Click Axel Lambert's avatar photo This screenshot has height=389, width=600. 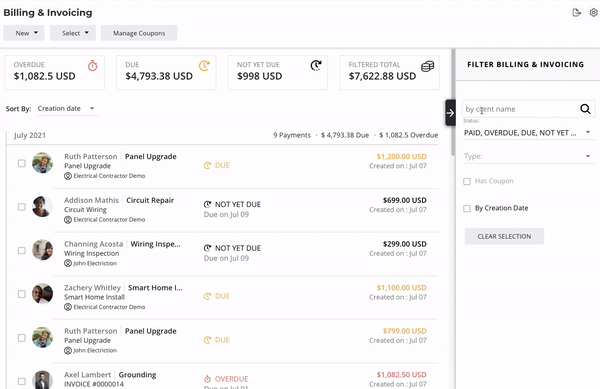coord(42,380)
